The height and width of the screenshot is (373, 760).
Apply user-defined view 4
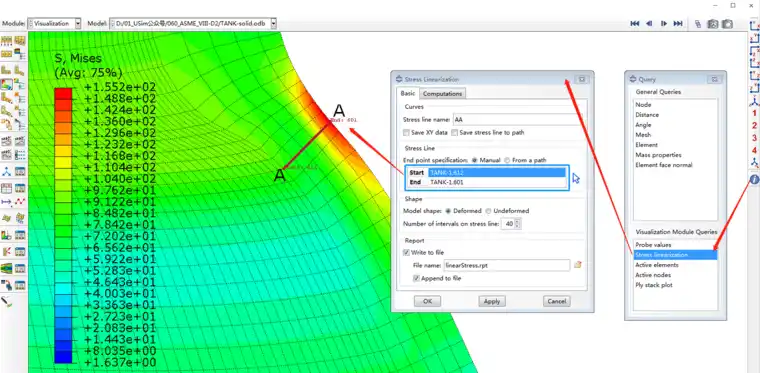coord(754,150)
